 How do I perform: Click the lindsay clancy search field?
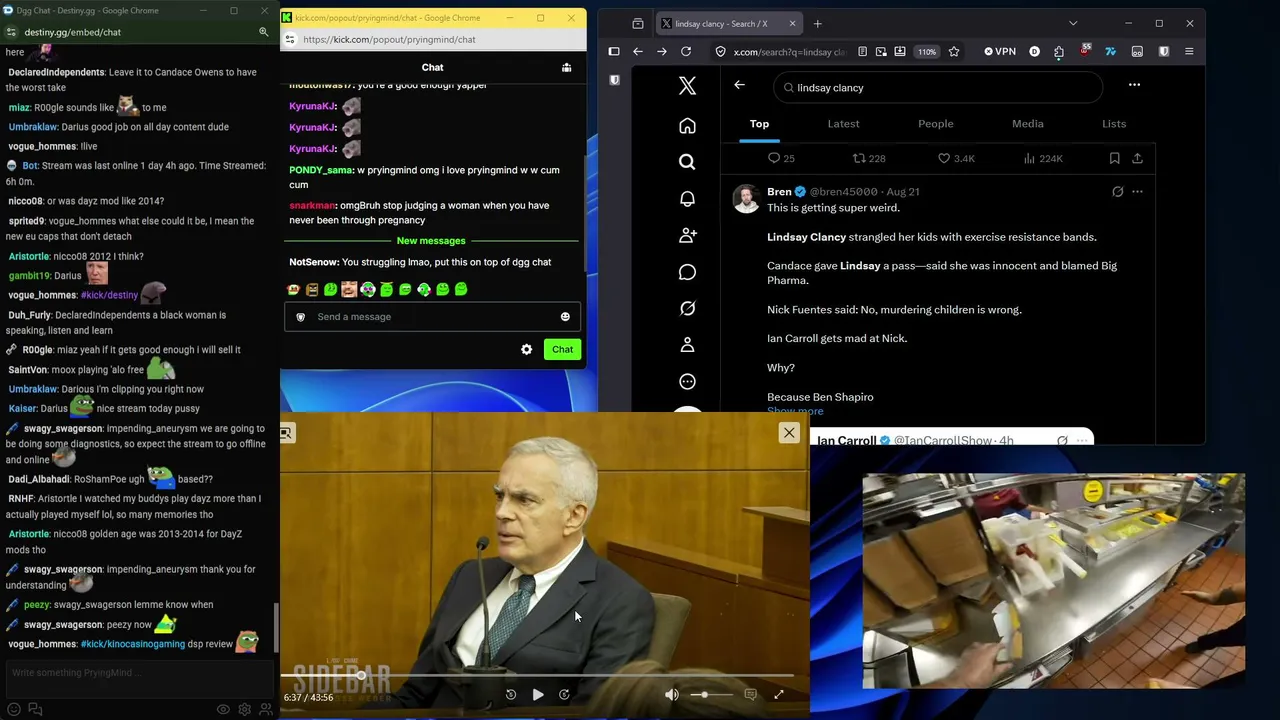tap(938, 88)
